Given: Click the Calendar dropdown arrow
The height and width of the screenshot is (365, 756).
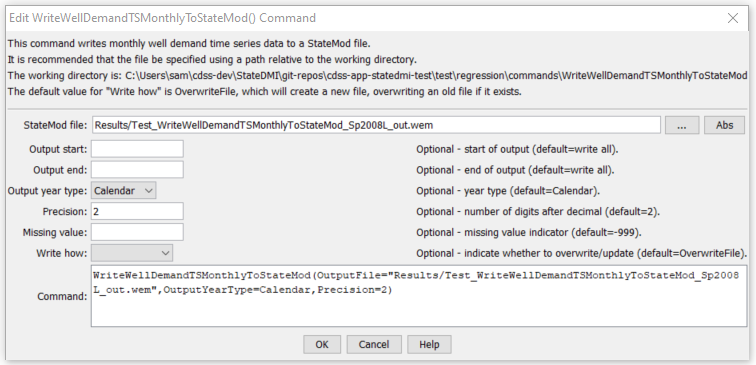Looking at the screenshot, I should 148,191.
